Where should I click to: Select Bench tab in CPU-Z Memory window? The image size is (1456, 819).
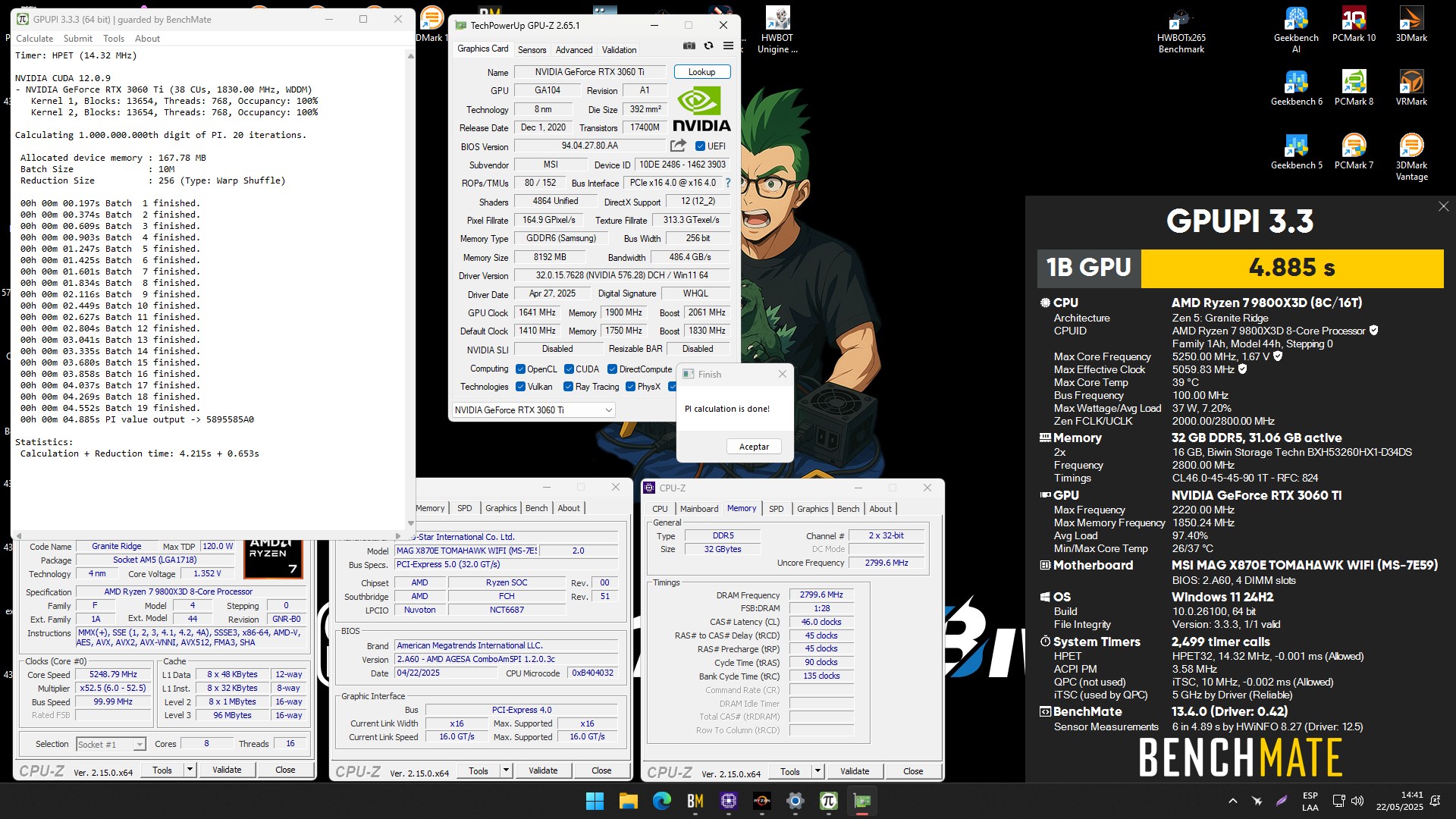[849, 509]
